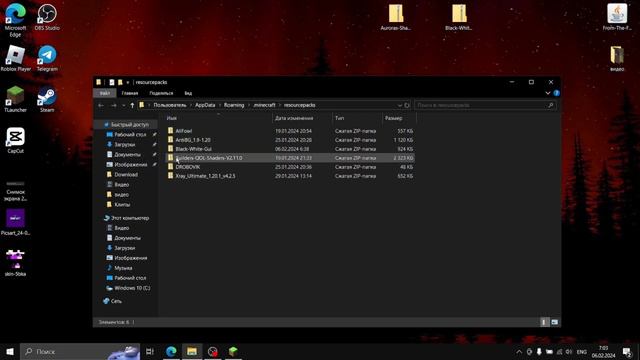
Task: Select Picsart_24 file on desktop
Action: [x=16, y=222]
